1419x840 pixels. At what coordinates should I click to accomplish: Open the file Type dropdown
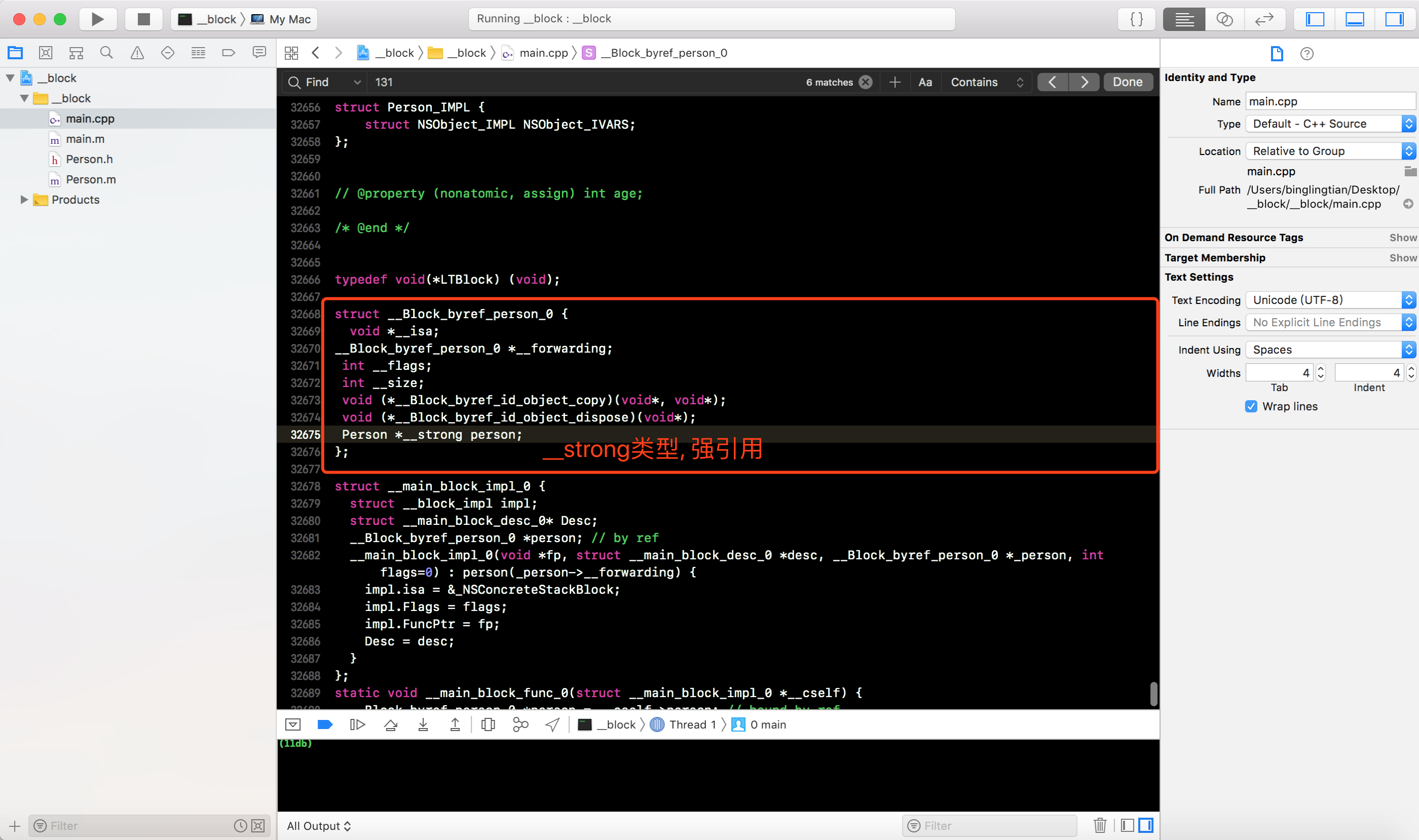tap(1331, 124)
